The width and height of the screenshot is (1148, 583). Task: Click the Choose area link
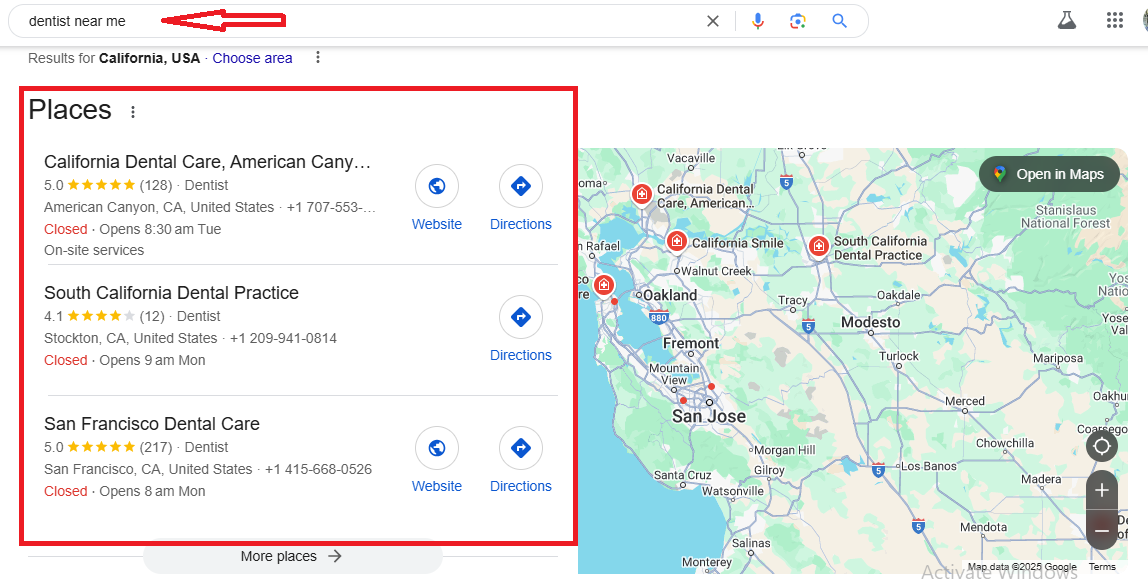pyautogui.click(x=252, y=58)
